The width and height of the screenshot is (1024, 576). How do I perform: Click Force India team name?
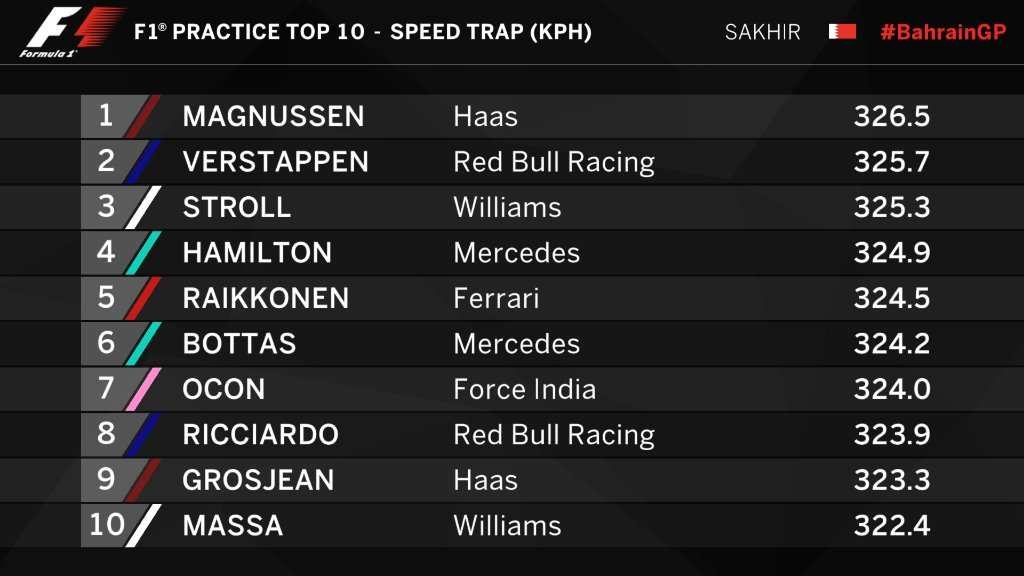tap(524, 389)
